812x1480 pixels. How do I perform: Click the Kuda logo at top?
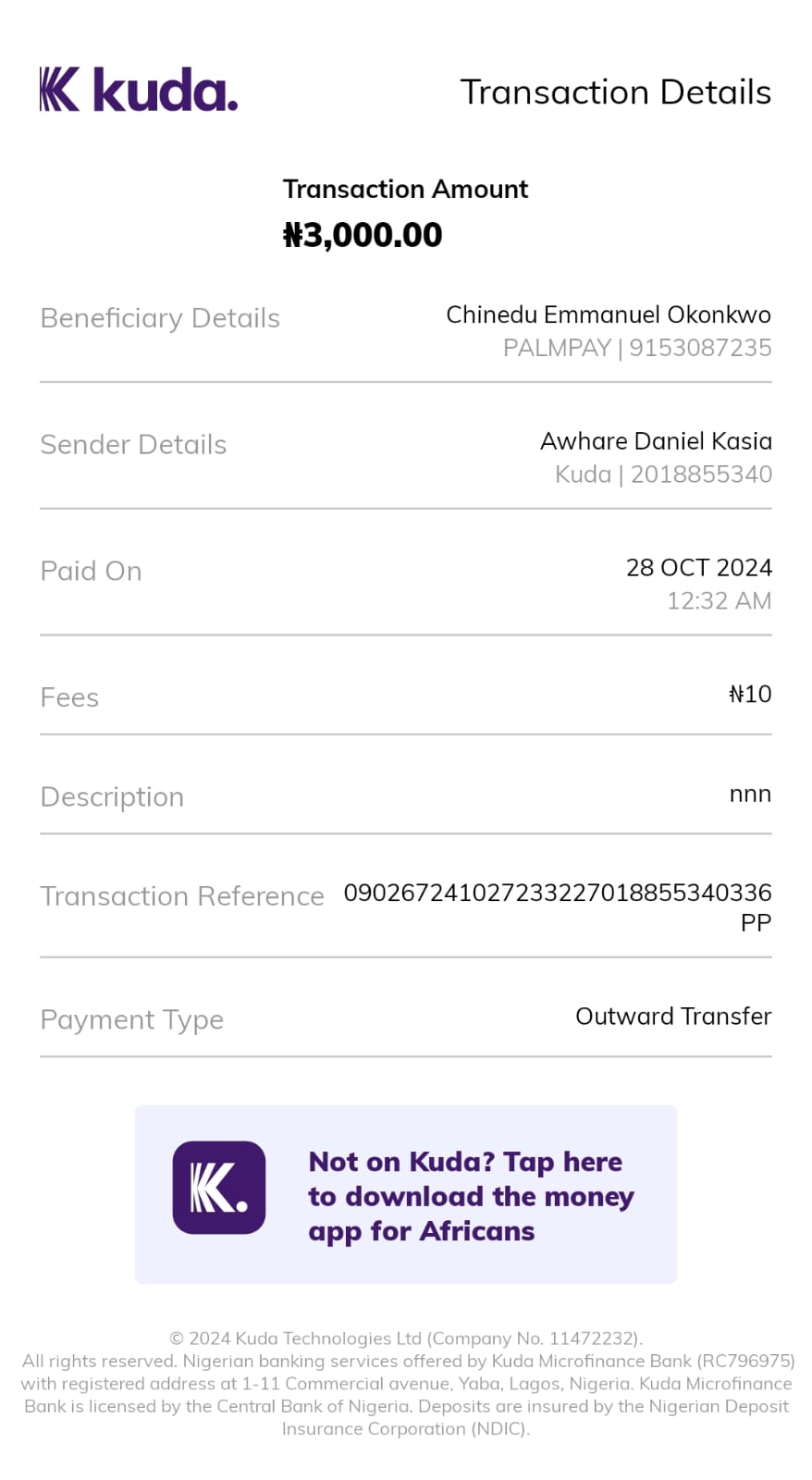coord(139,90)
